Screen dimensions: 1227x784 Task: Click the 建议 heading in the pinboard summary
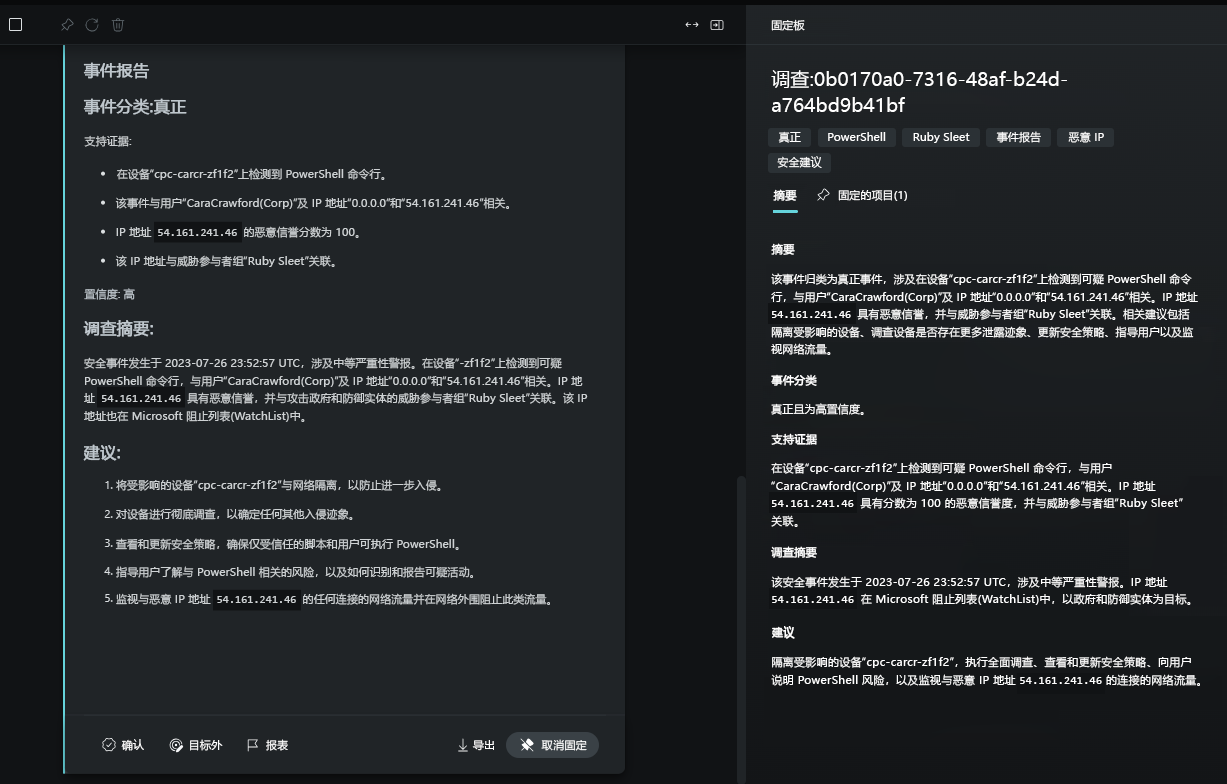[x=782, y=633]
